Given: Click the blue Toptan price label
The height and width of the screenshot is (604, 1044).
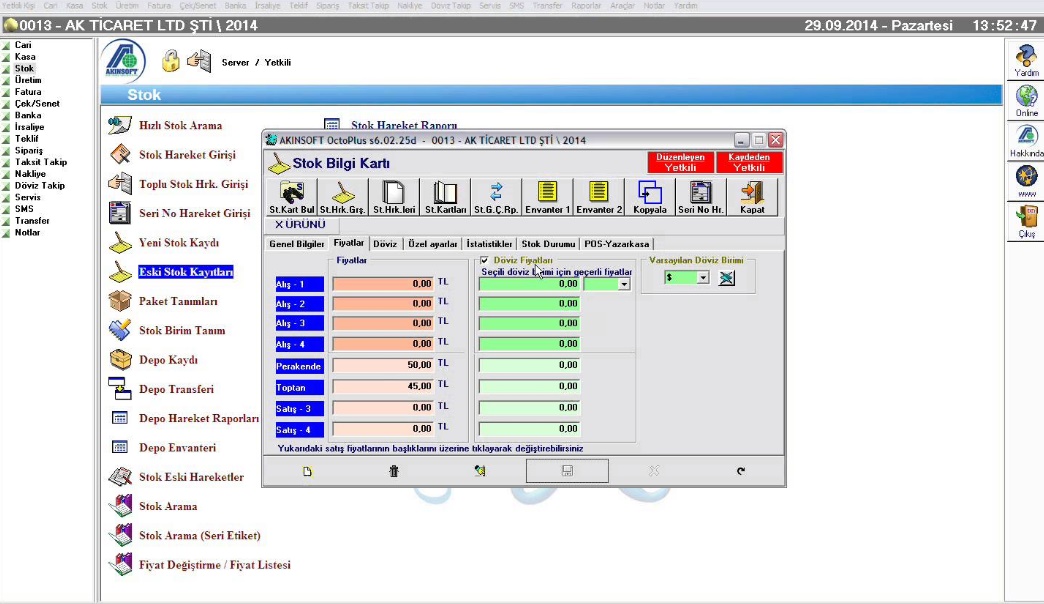Looking at the screenshot, I should [x=299, y=387].
